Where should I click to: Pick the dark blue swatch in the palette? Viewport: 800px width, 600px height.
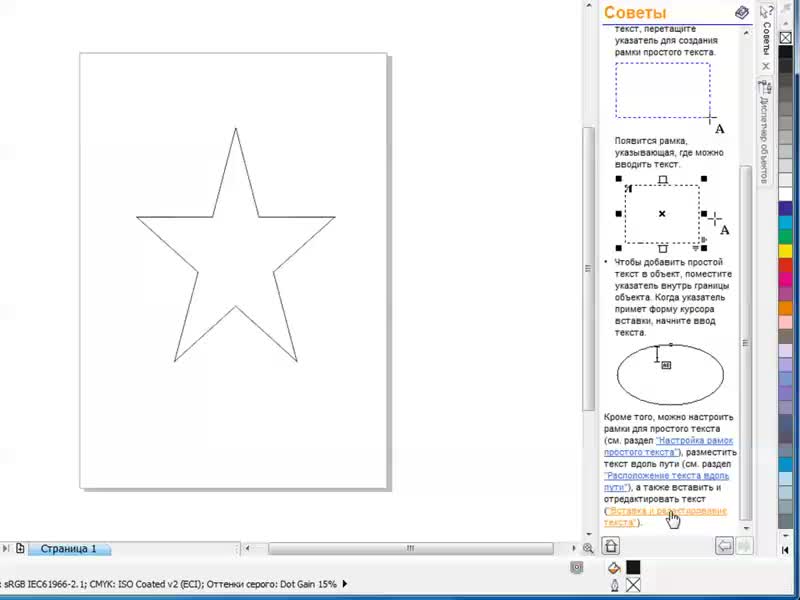pyautogui.click(x=786, y=209)
